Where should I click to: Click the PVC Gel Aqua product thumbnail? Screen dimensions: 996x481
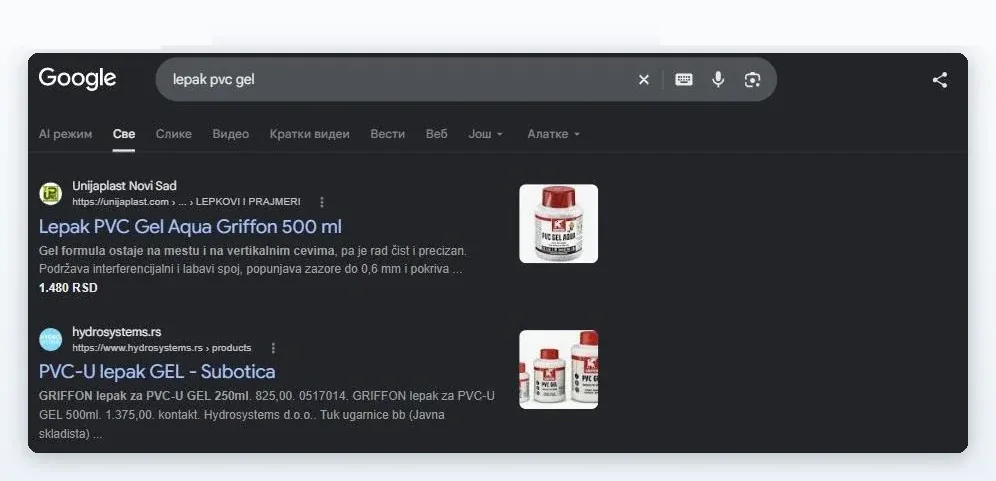(x=558, y=224)
